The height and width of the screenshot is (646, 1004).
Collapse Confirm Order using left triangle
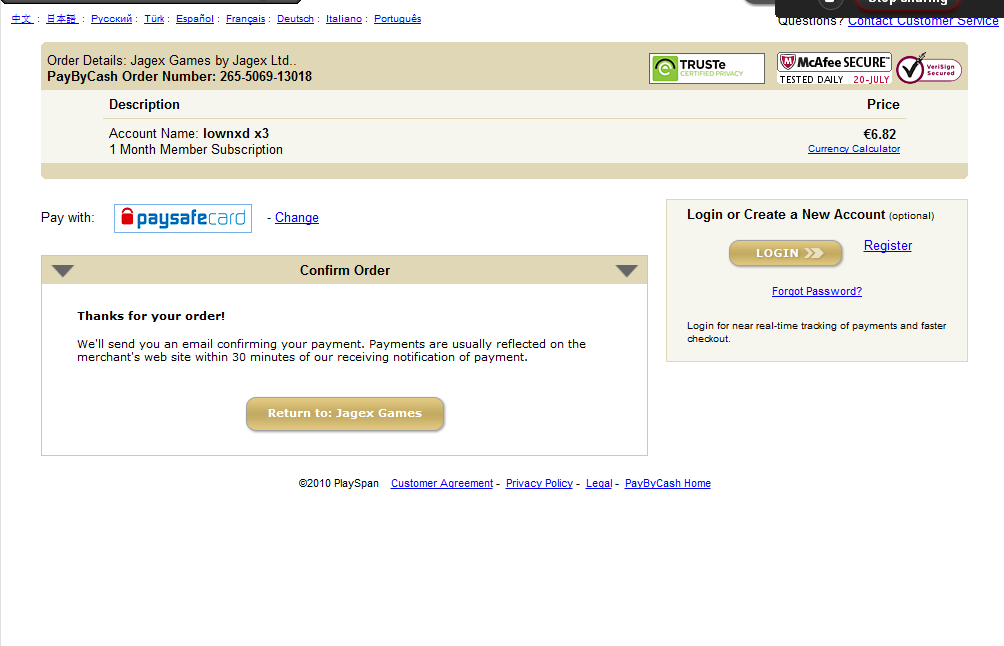[x=63, y=271]
